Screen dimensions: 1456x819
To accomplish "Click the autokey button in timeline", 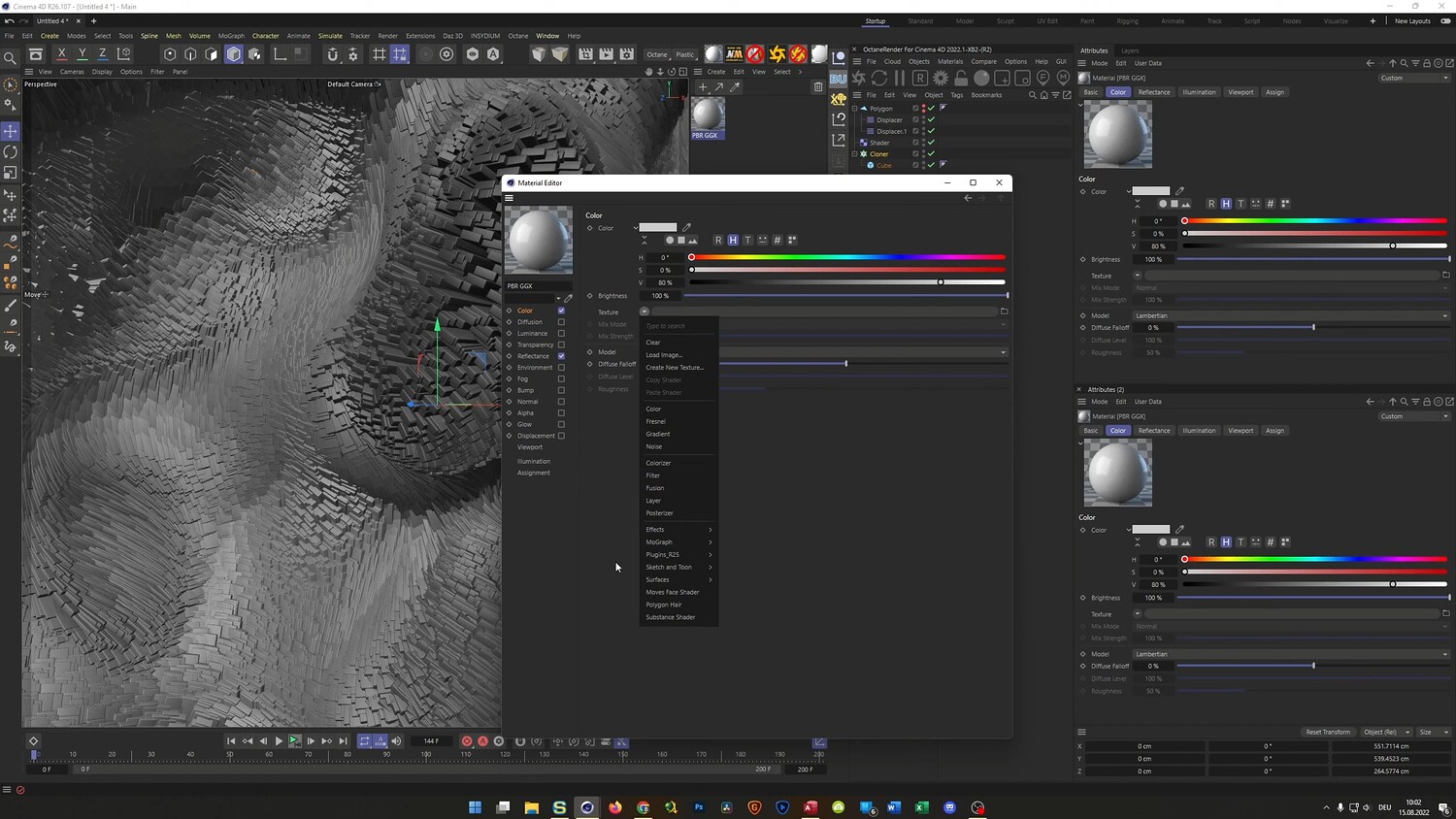I will point(482,741).
